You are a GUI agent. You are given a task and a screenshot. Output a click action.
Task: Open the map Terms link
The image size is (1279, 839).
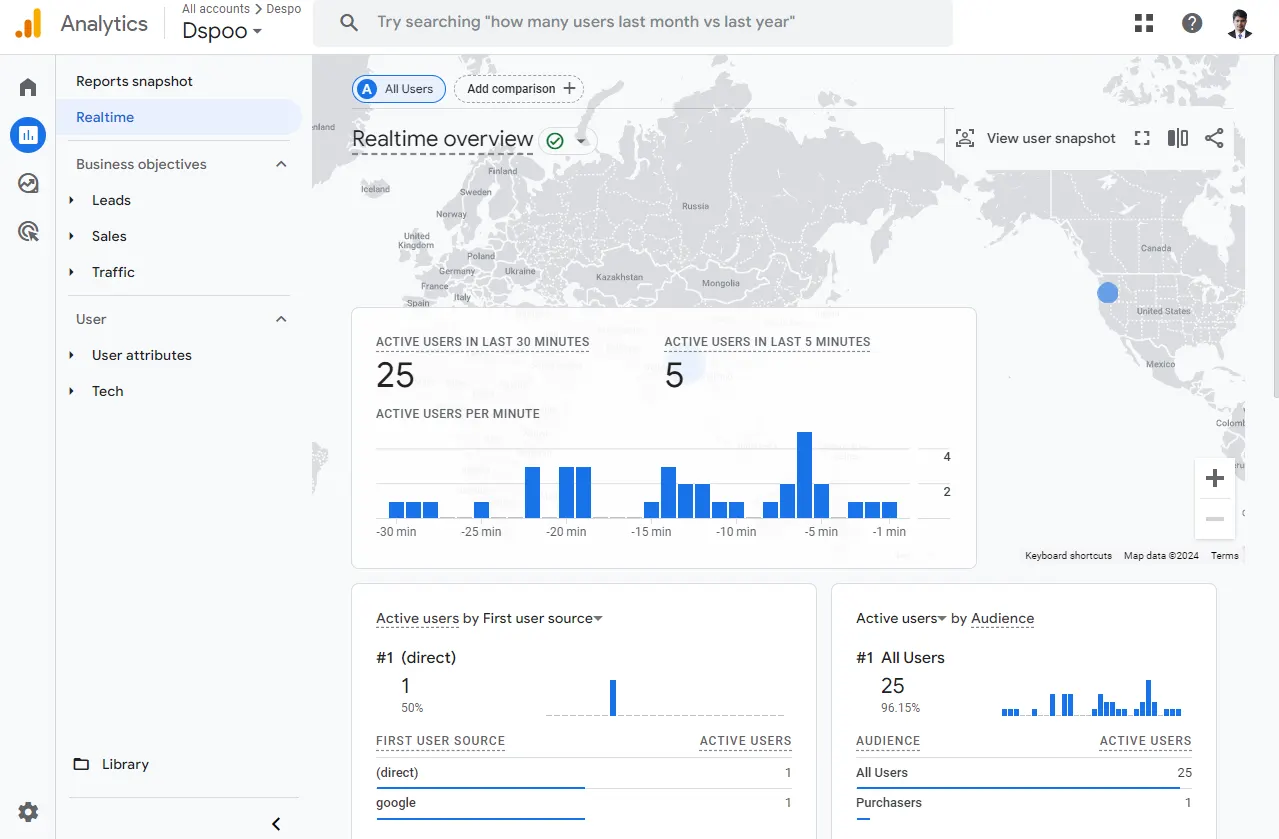click(x=1224, y=556)
